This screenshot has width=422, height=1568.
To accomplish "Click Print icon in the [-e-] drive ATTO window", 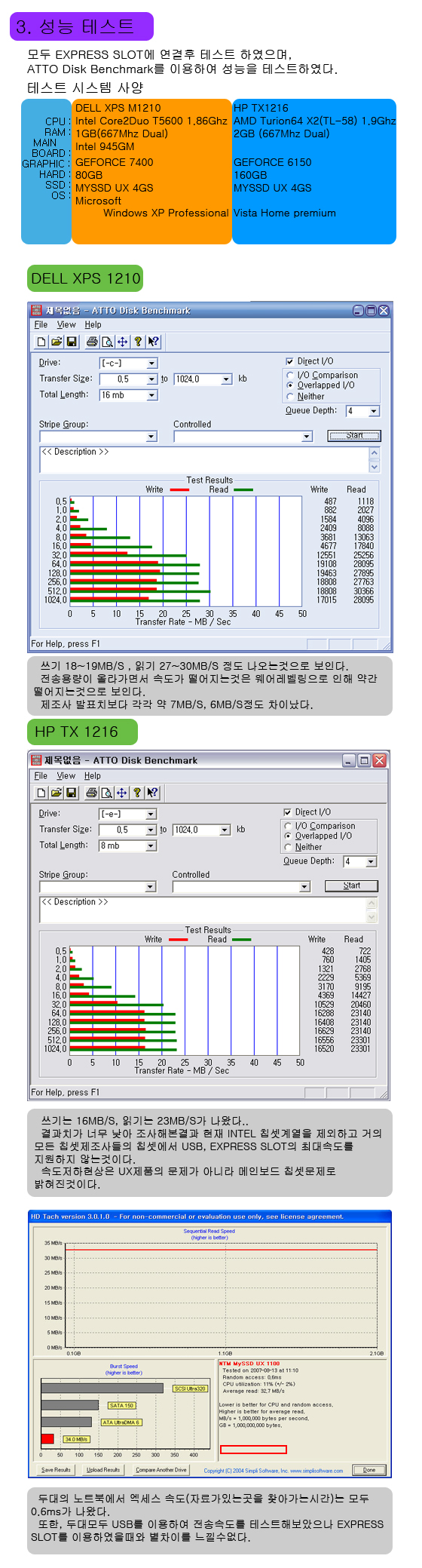I will [92, 793].
